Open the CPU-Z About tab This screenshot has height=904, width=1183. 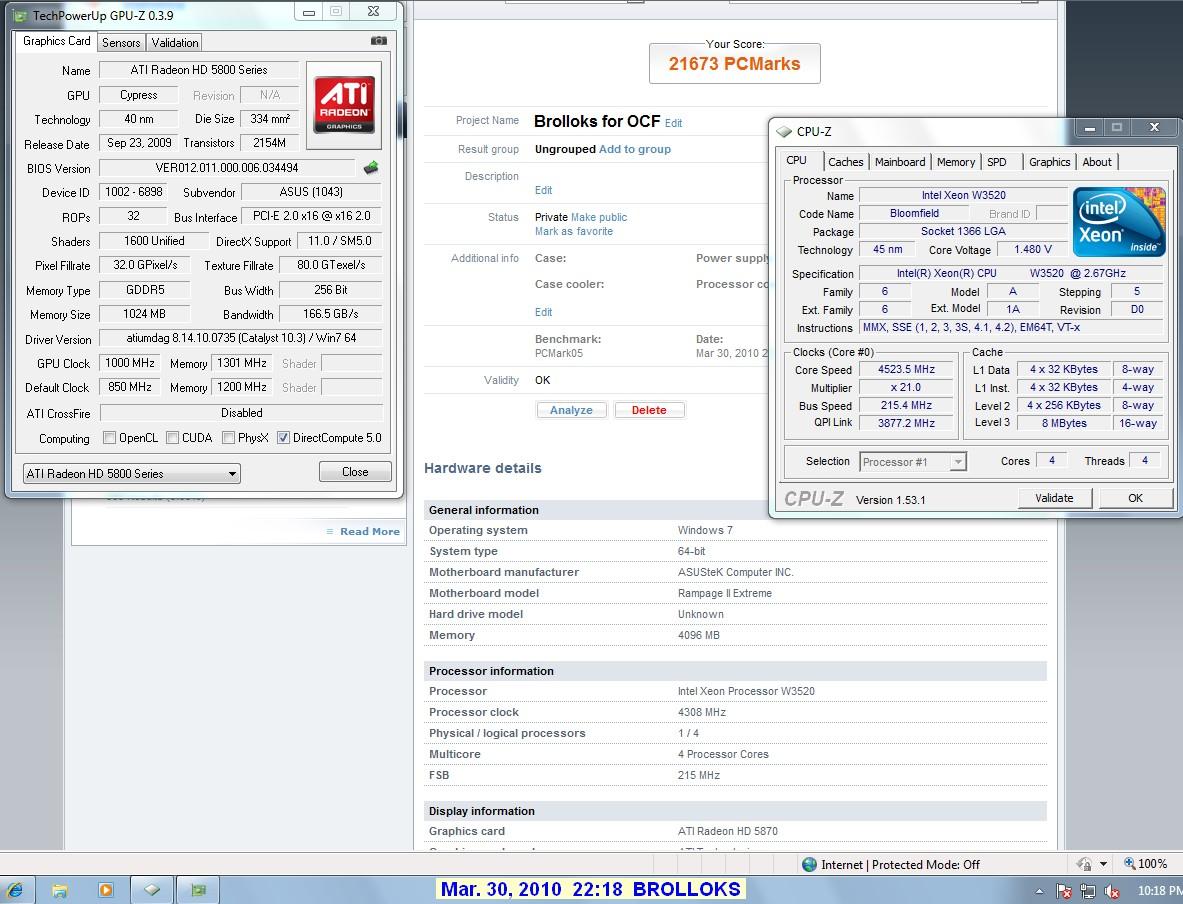point(1096,162)
